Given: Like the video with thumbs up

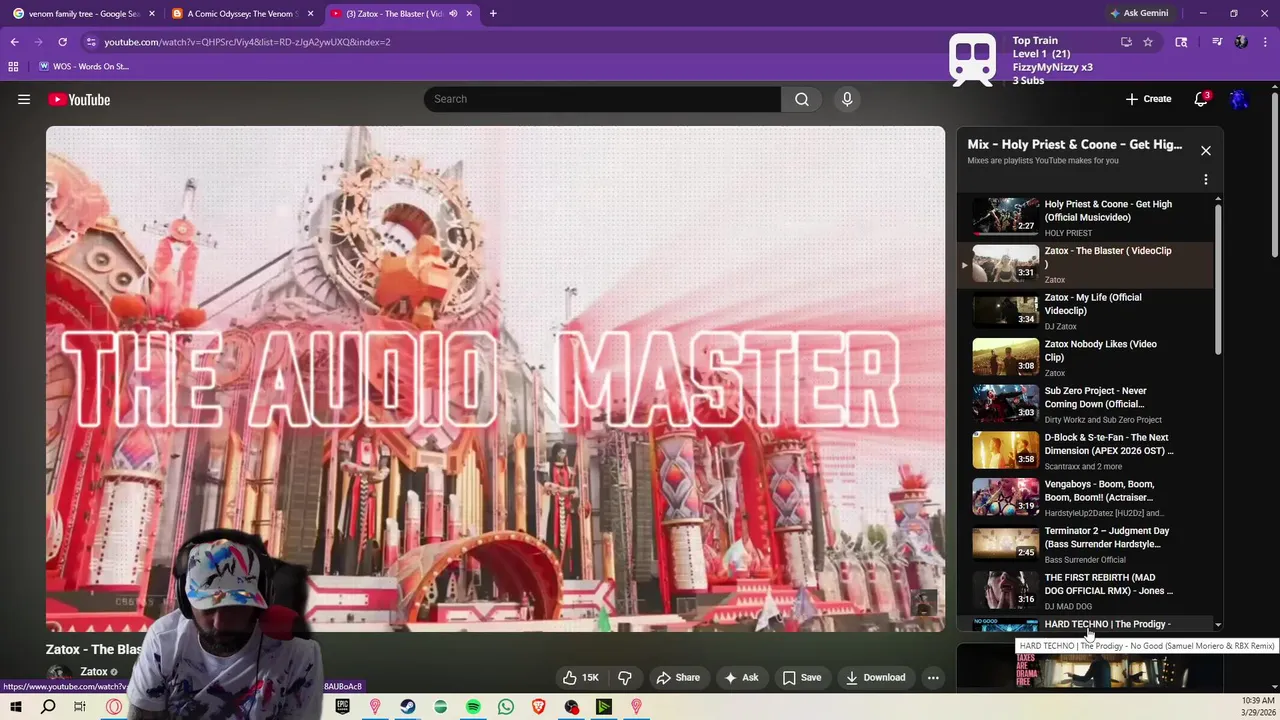Looking at the screenshot, I should [581, 677].
